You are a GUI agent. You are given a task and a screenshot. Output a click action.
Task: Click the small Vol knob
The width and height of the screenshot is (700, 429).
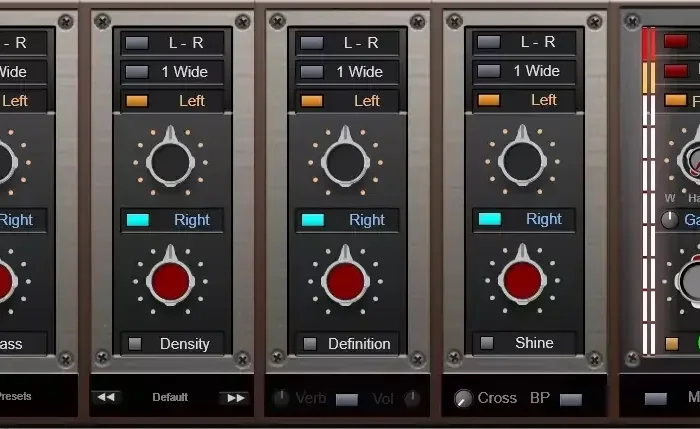[412, 398]
